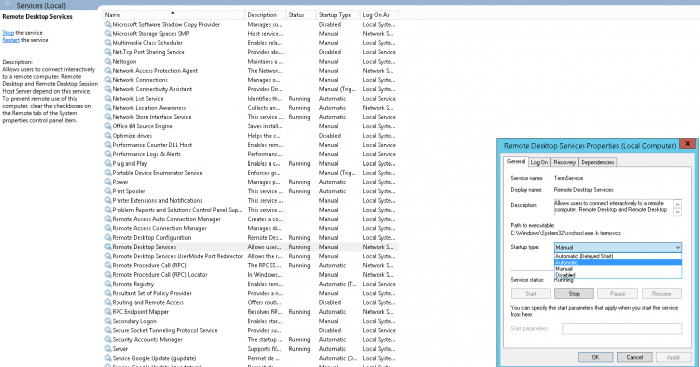Screen dimensions: 700x367
Task: Sort services by Startup Type column
Action: click(338, 15)
